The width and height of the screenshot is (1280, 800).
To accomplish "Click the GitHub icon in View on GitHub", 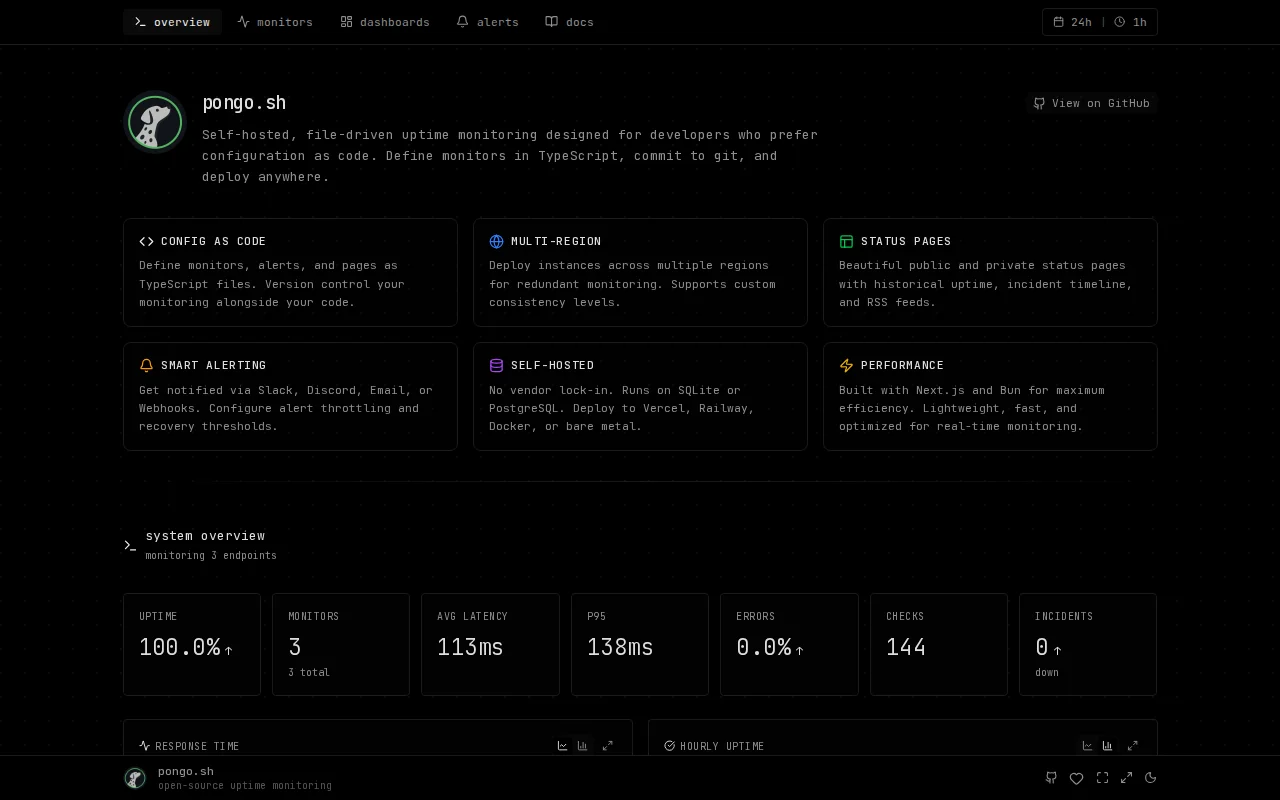I will [1039, 103].
